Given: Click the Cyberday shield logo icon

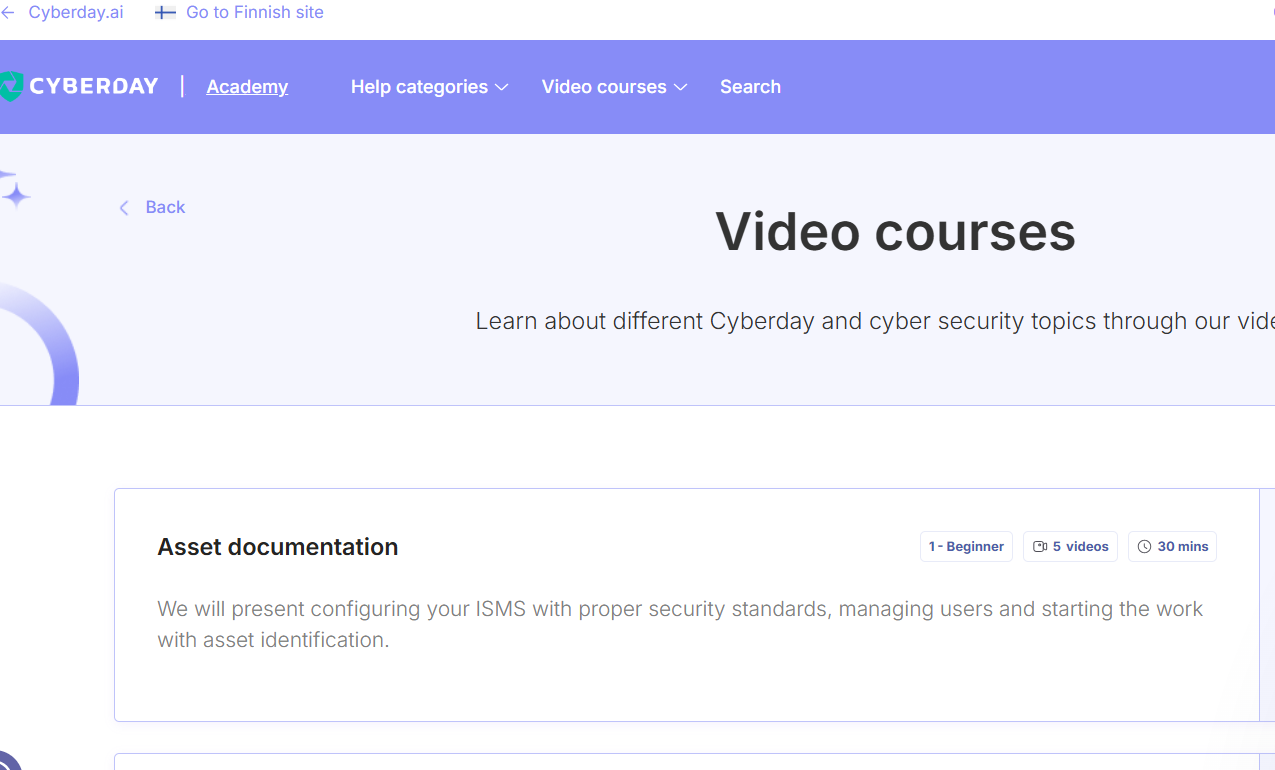Looking at the screenshot, I should tap(10, 86).
